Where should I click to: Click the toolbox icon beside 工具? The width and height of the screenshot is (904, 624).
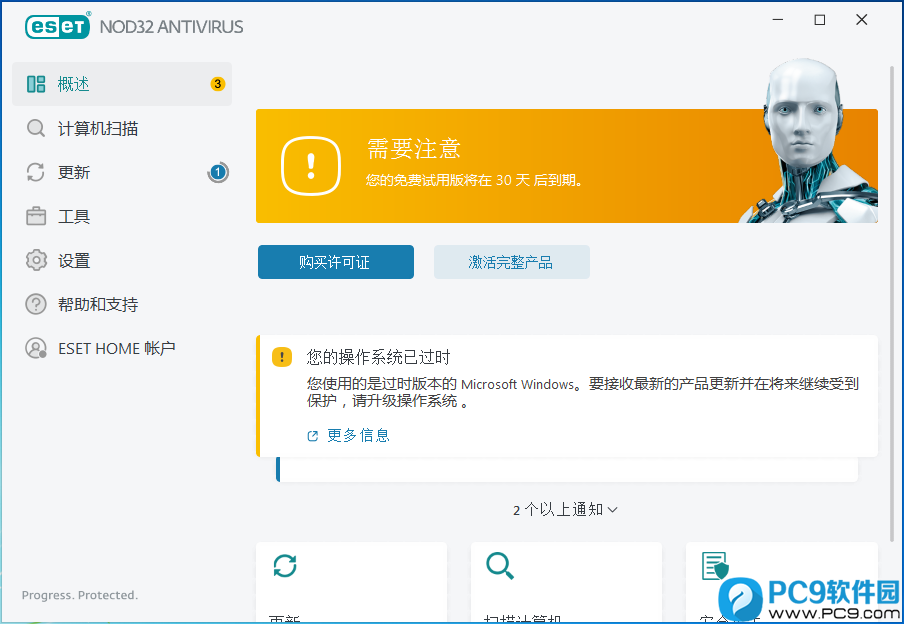[x=36, y=216]
